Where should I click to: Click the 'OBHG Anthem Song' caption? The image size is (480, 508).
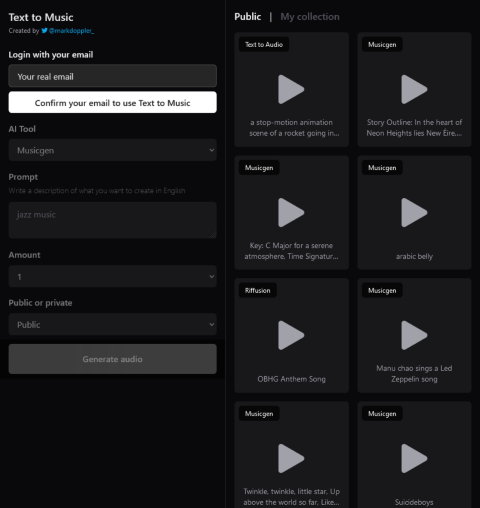pyautogui.click(x=291, y=379)
